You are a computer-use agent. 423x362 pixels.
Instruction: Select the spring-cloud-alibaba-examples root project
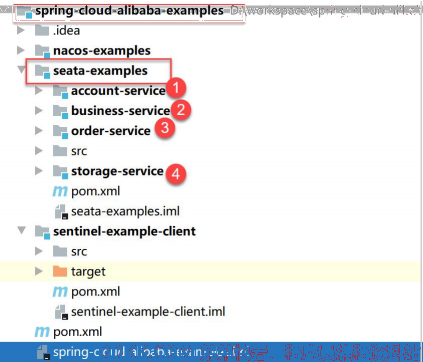129,11
